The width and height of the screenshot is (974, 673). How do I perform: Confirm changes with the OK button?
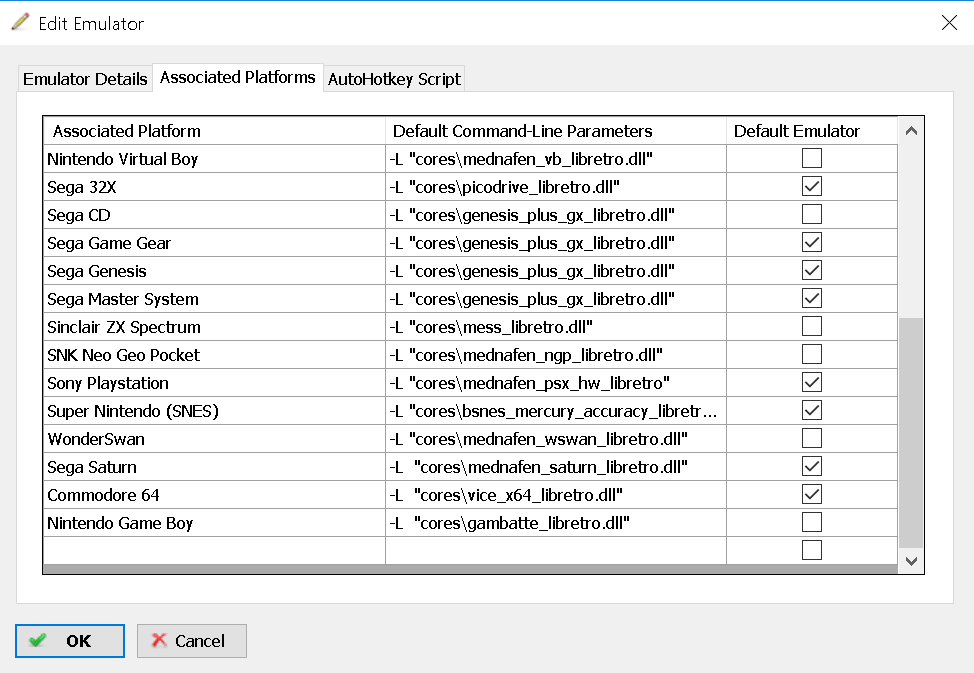click(70, 641)
